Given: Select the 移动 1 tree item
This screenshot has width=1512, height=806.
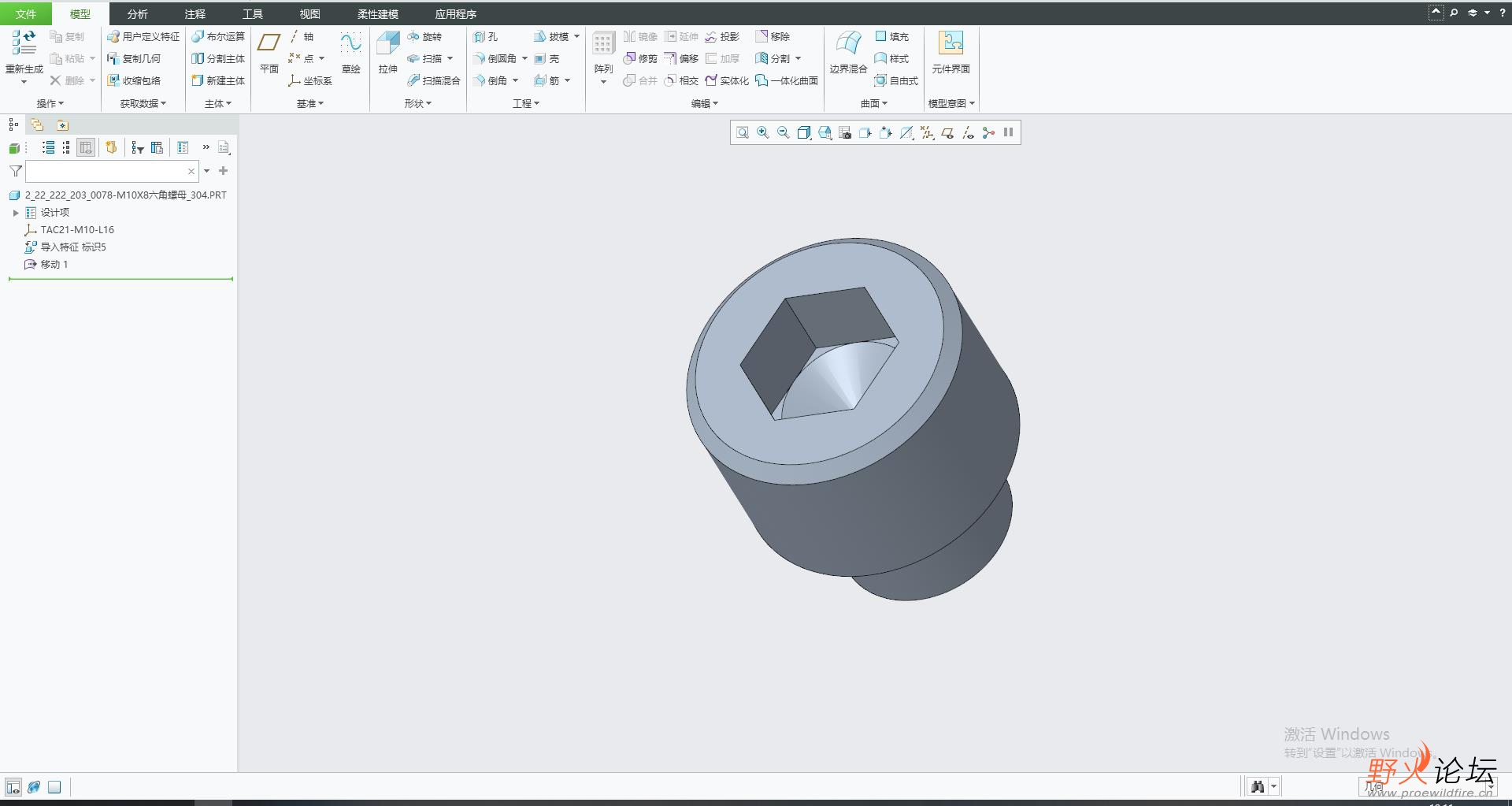Looking at the screenshot, I should pyautogui.click(x=46, y=264).
